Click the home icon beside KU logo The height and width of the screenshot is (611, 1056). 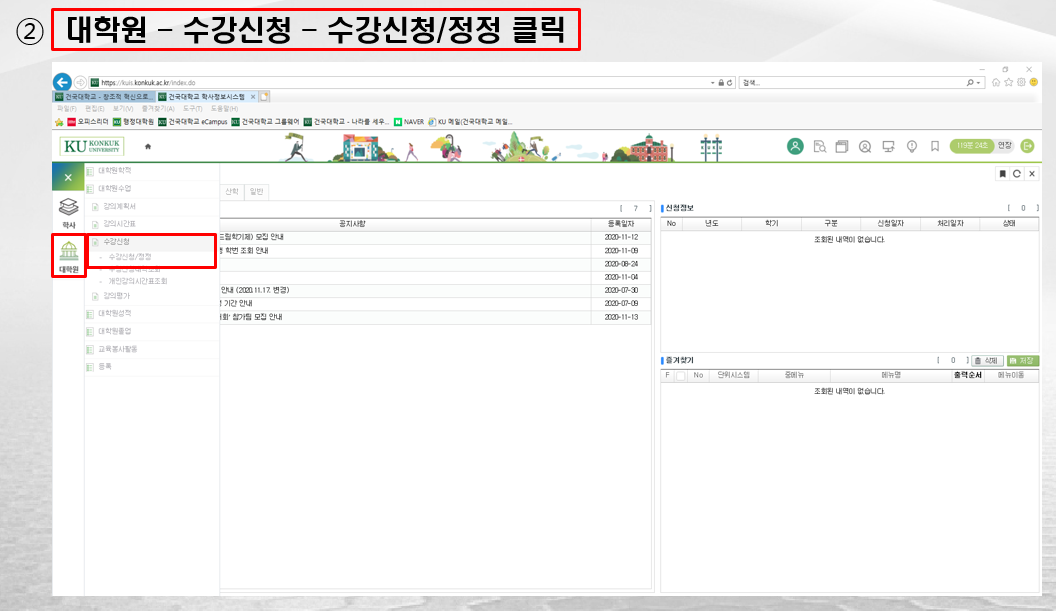click(148, 146)
